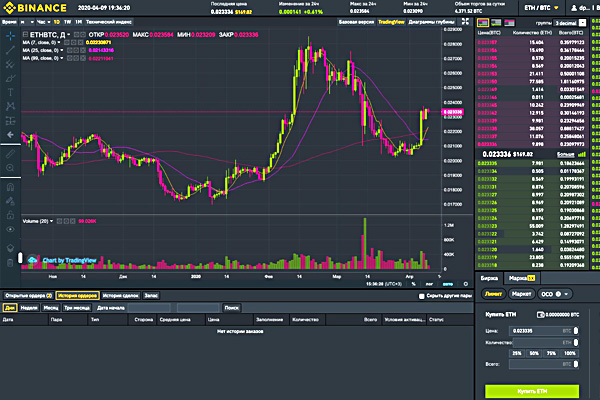Viewport: 600px width, 400px height.
Task: Hide all drawing tools with eye icon
Action: click(x=10, y=229)
